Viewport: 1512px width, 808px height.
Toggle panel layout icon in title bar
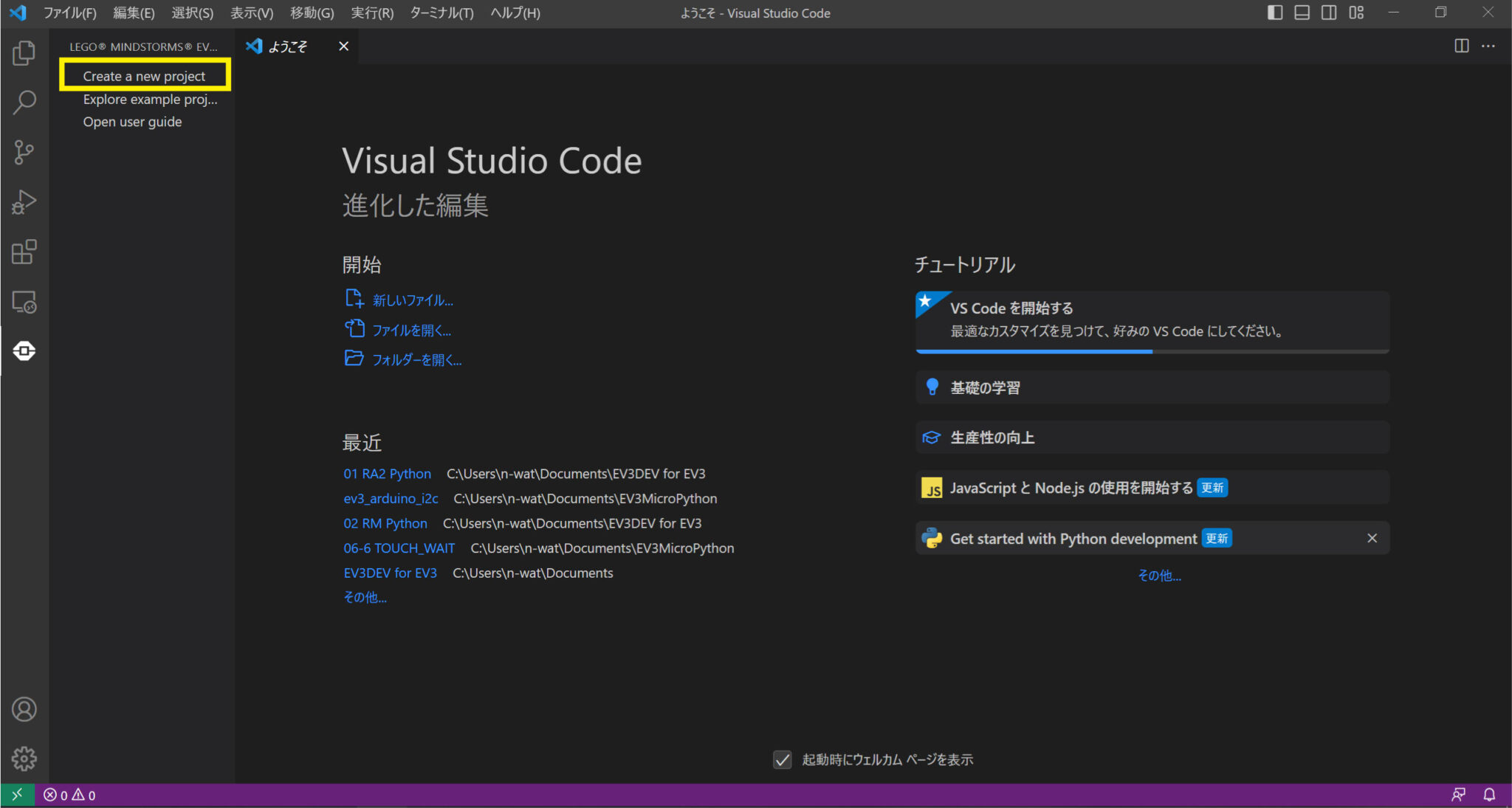(1302, 13)
